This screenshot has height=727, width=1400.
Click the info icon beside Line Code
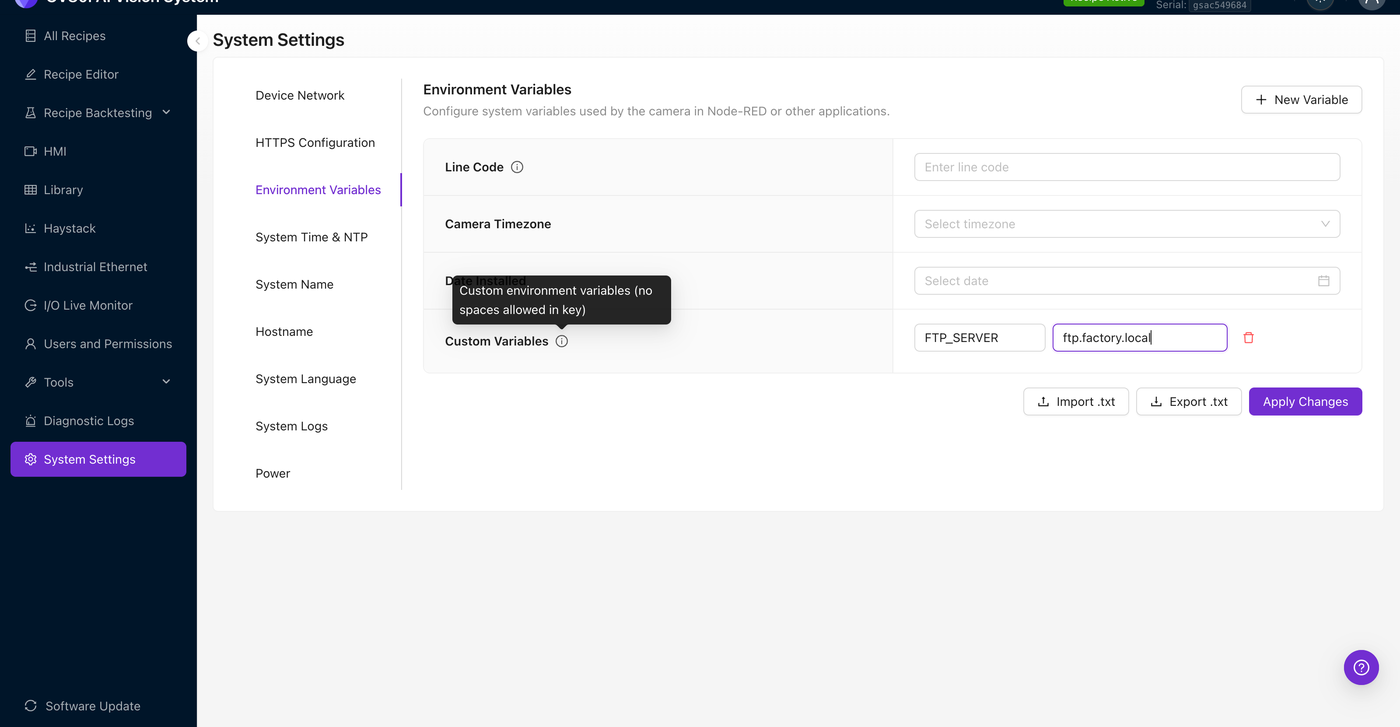coord(517,167)
